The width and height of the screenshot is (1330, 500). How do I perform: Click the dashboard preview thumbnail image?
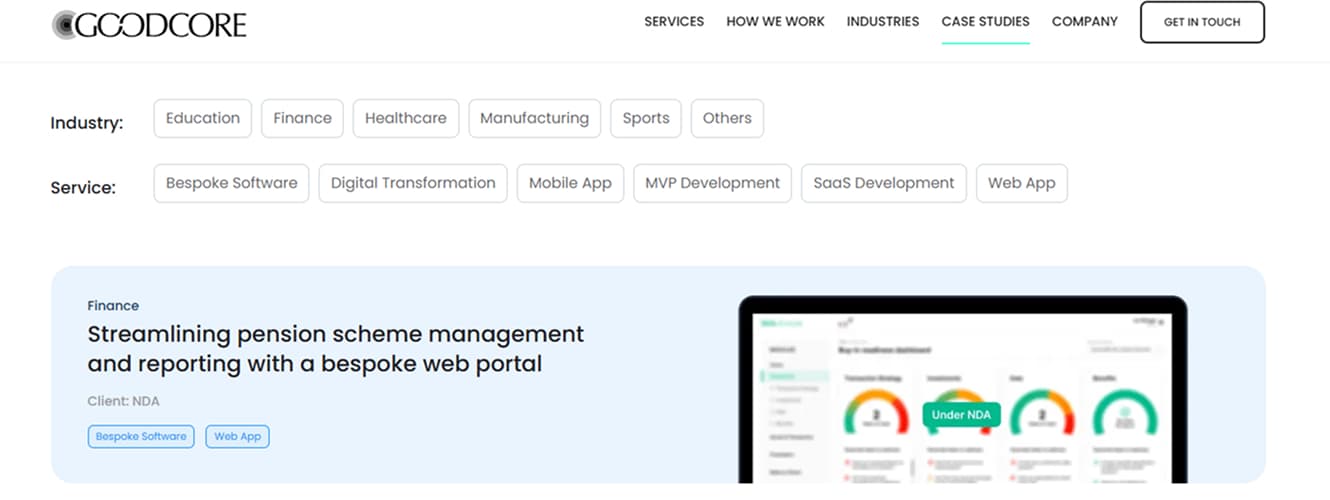[962, 392]
